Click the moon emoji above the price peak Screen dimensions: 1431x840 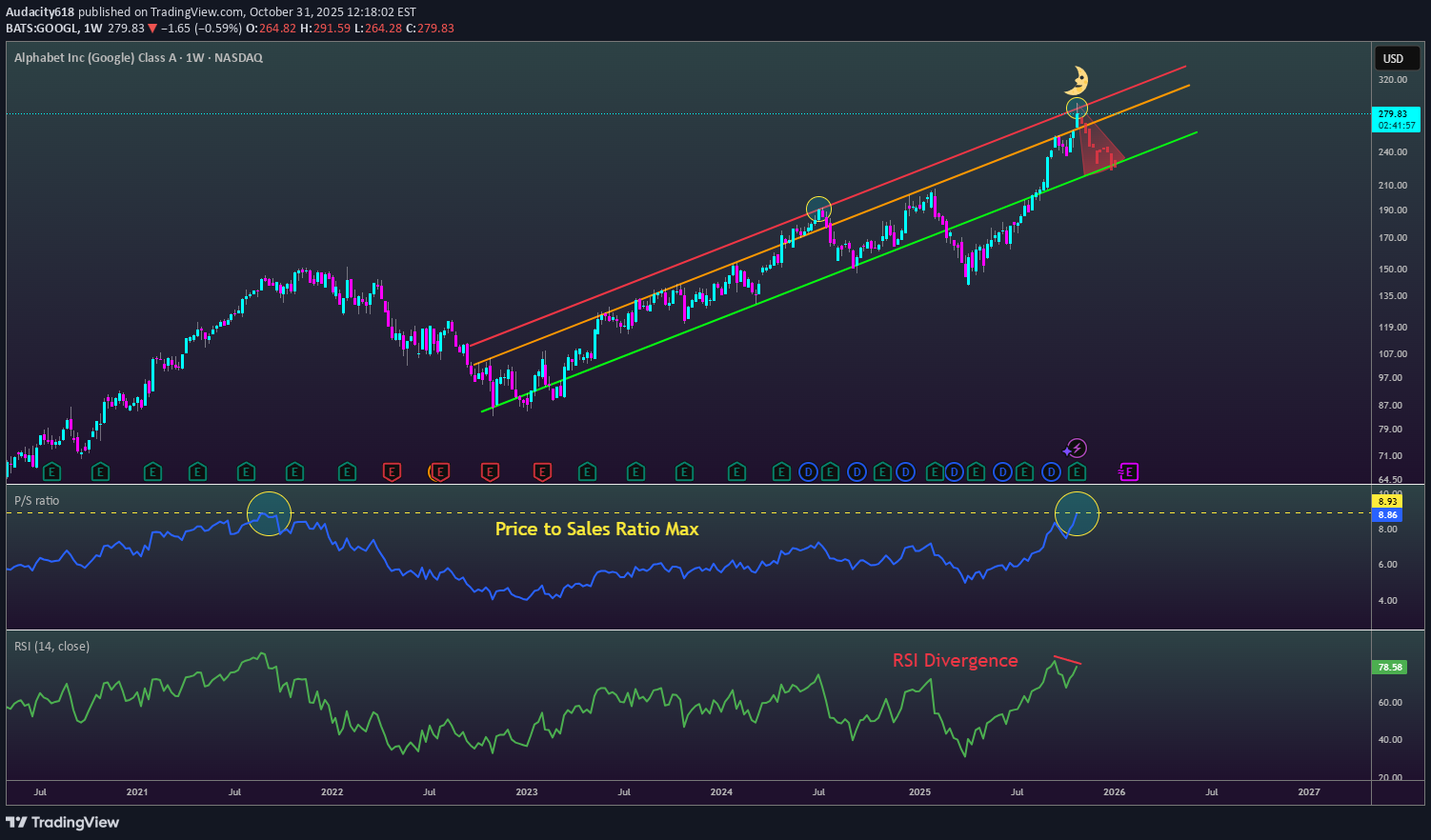click(1077, 80)
